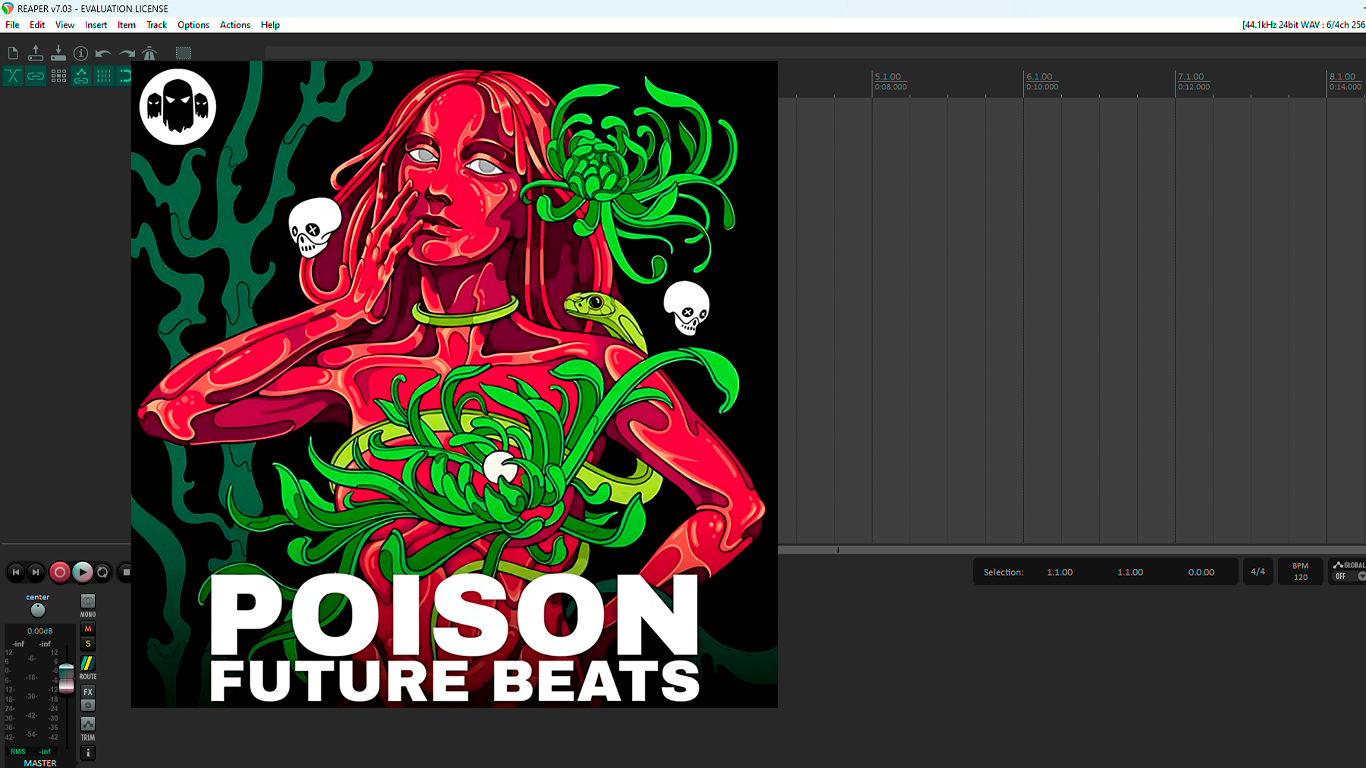This screenshot has height=768, width=1366.
Task: Open the Edit menu
Action: coord(37,25)
